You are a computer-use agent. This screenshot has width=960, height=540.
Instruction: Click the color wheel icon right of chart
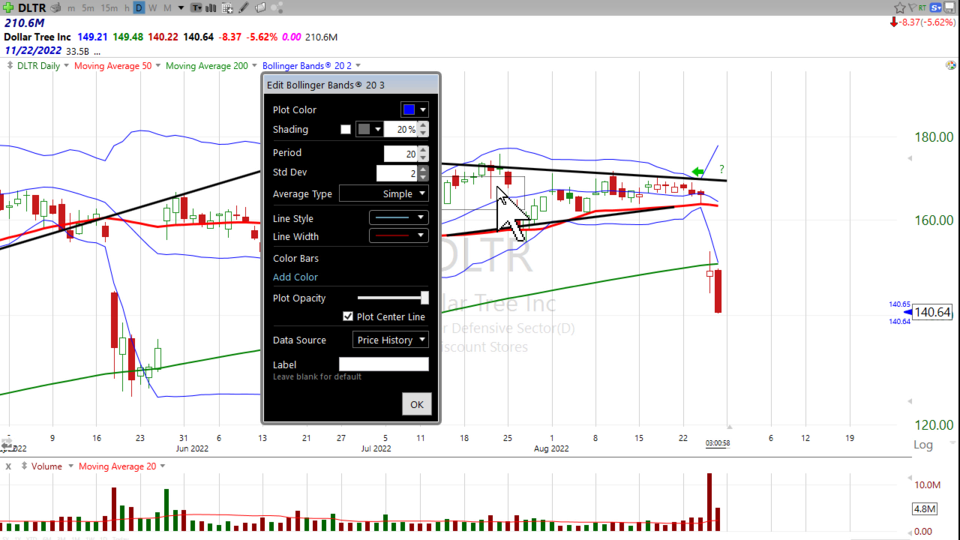pos(950,65)
